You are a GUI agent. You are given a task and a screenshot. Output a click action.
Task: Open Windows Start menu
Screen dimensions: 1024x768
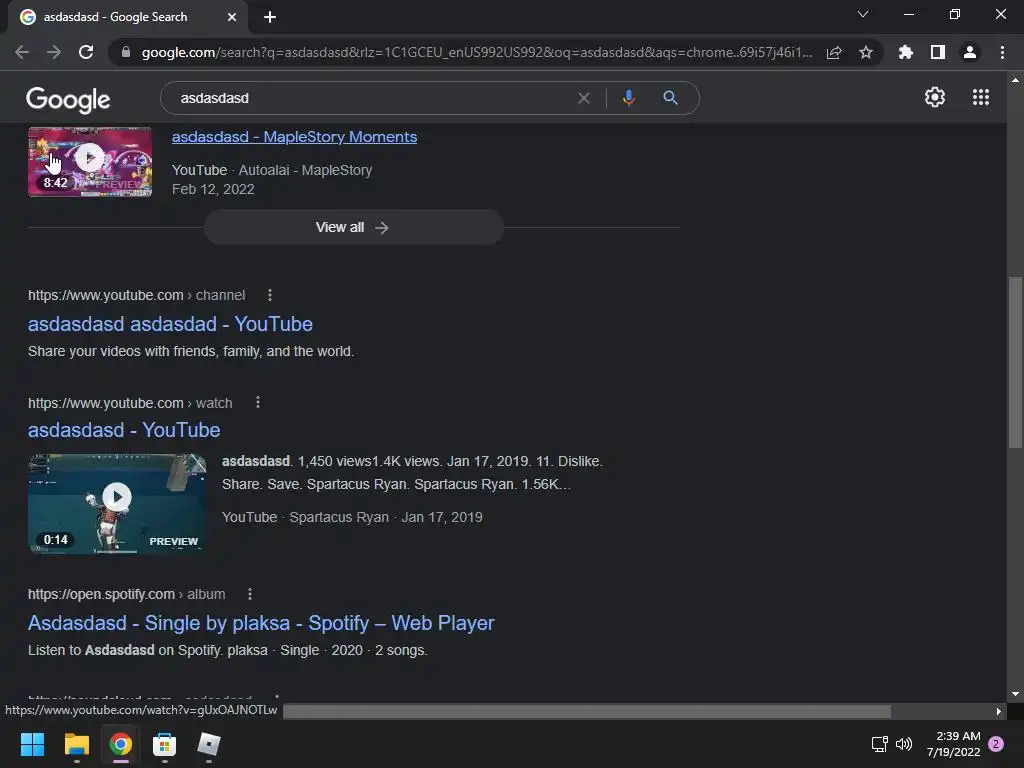click(32, 744)
